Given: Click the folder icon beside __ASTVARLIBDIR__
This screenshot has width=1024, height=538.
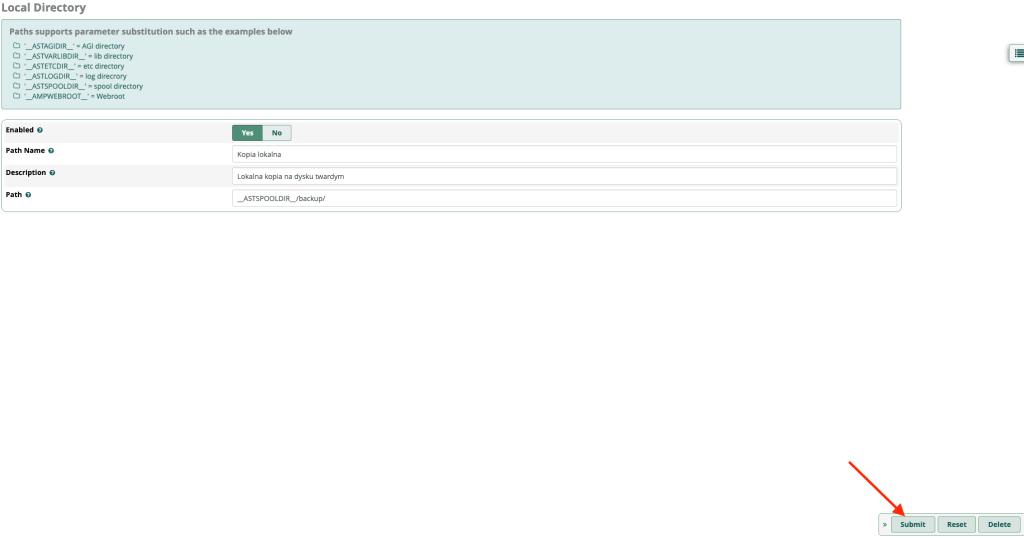Looking at the screenshot, I should [16, 56].
